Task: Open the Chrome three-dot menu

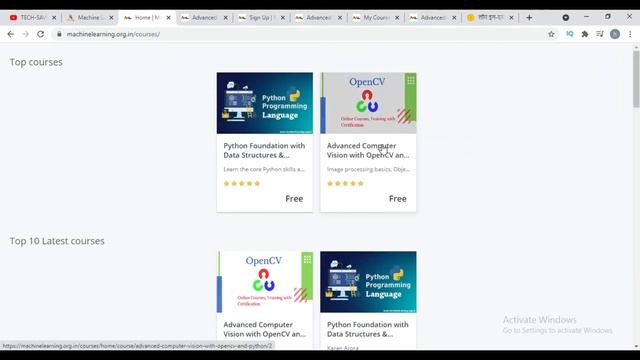Action: [x=630, y=34]
